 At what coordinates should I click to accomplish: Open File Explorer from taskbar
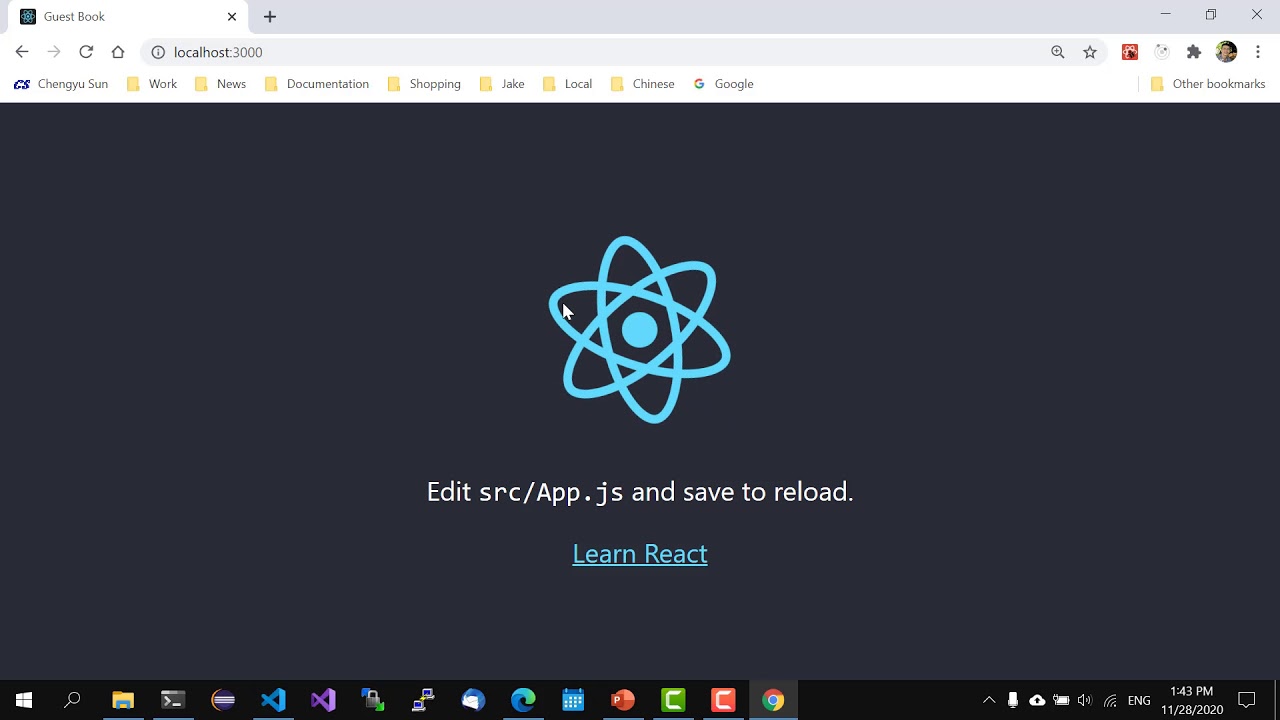(x=123, y=700)
